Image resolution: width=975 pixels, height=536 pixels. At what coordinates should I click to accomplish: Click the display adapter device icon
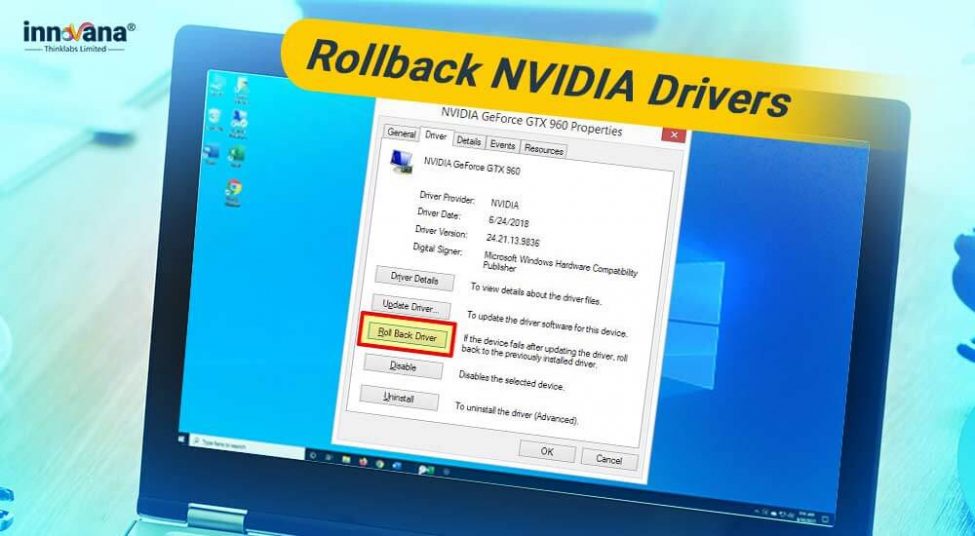[x=402, y=160]
